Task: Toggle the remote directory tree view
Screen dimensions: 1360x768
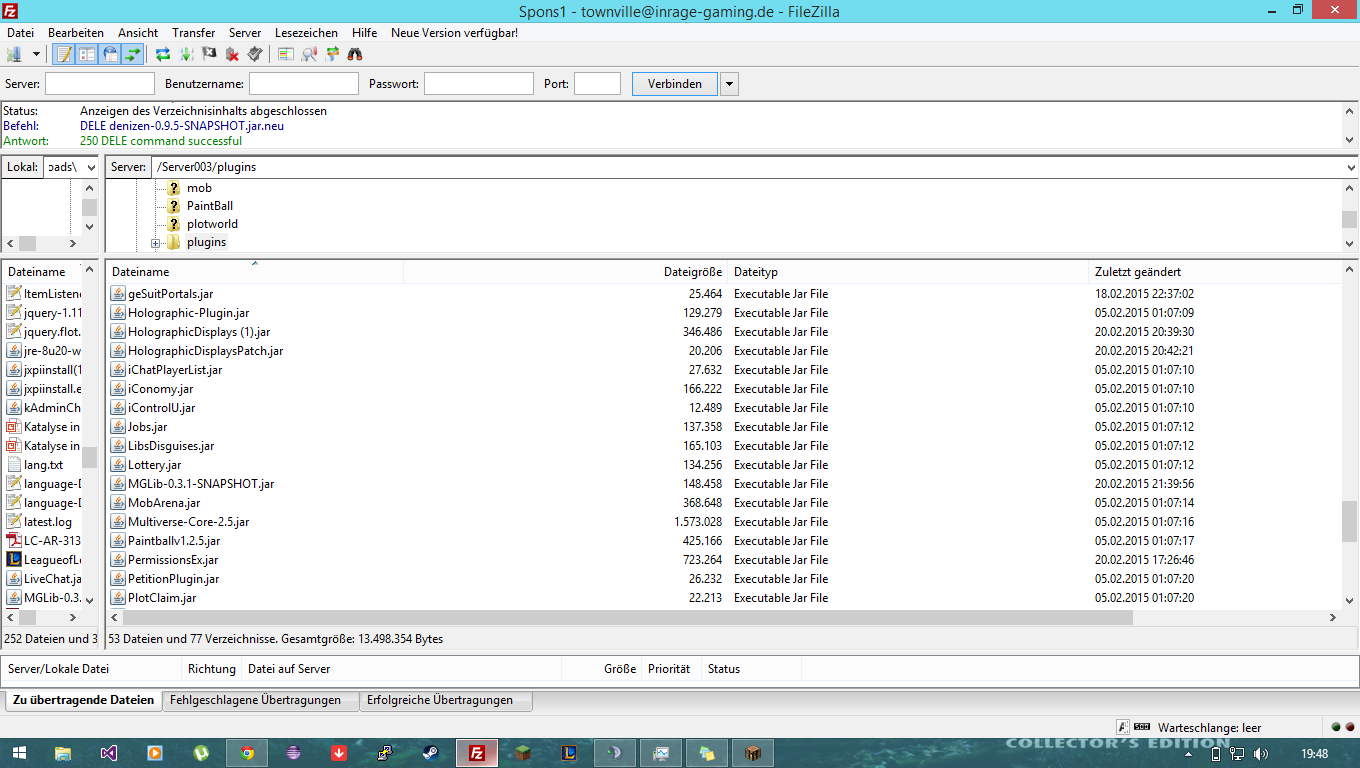Action: click(110, 54)
